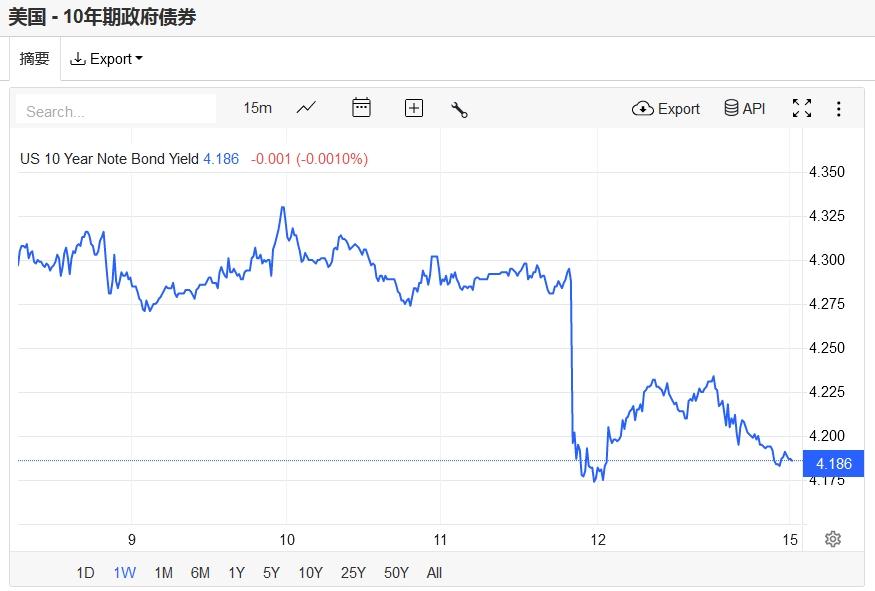Screen dimensions: 875x591
Task: Click the 4.186 current price marker
Action: pyautogui.click(x=834, y=463)
